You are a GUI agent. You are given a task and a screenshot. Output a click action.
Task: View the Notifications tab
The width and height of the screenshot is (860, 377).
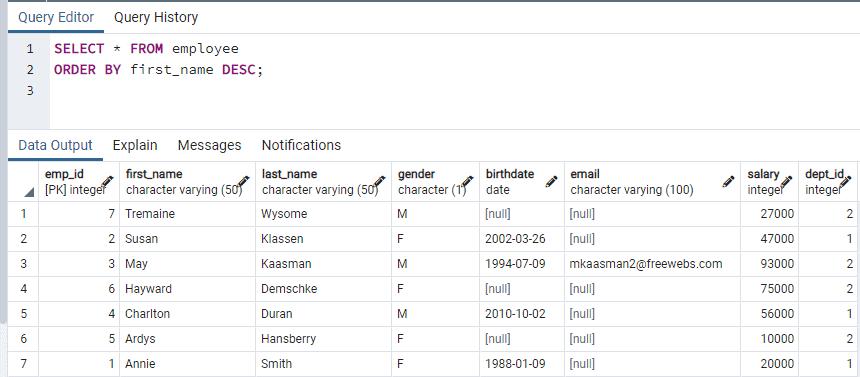[x=301, y=145]
